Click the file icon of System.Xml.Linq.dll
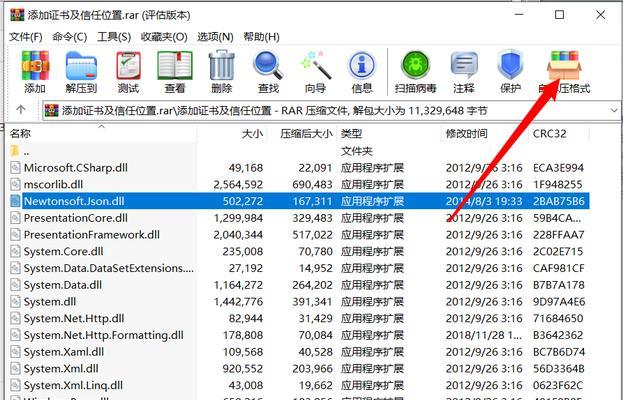623x400 pixels. (15, 385)
